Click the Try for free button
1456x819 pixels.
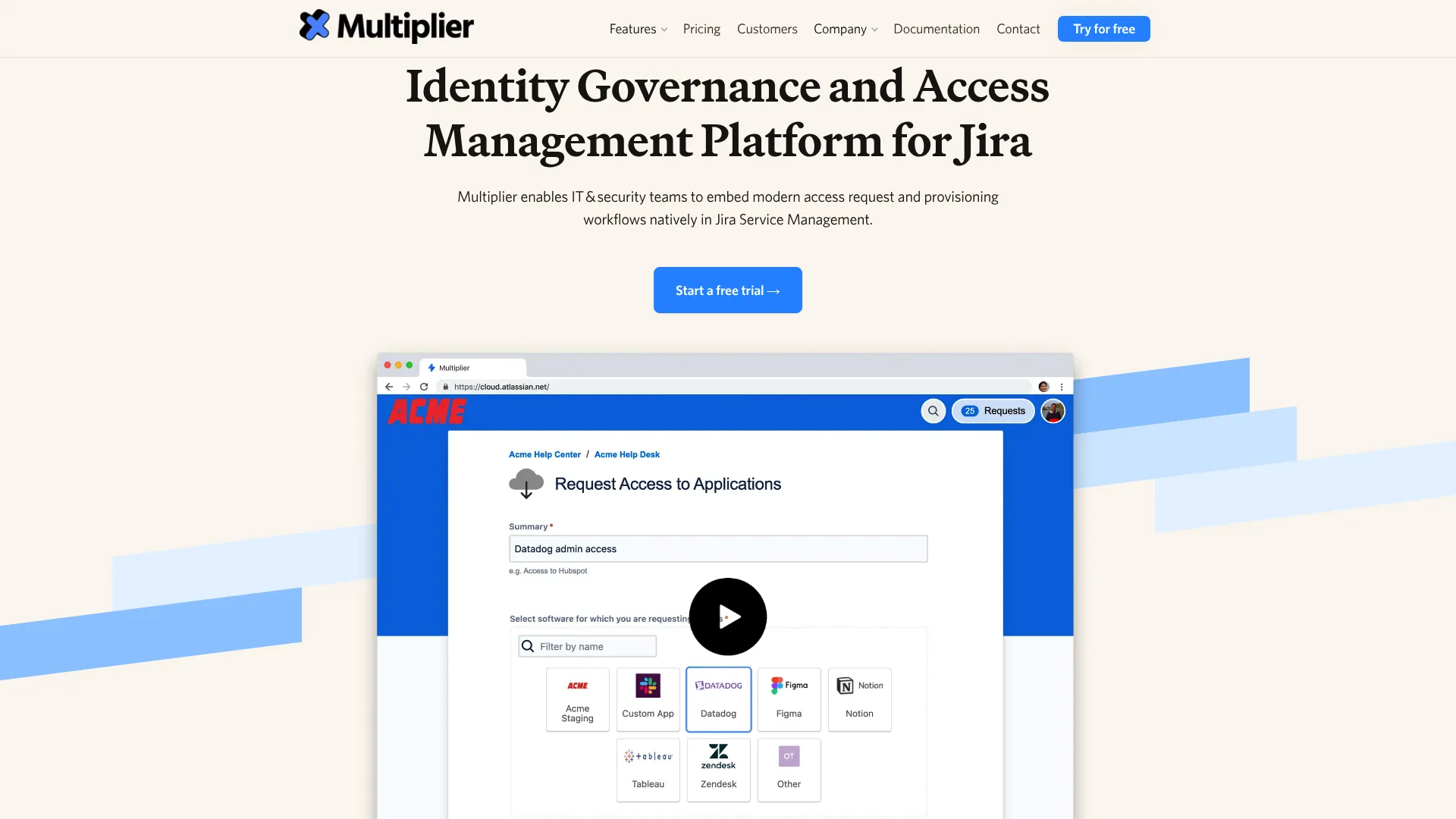(x=1103, y=29)
